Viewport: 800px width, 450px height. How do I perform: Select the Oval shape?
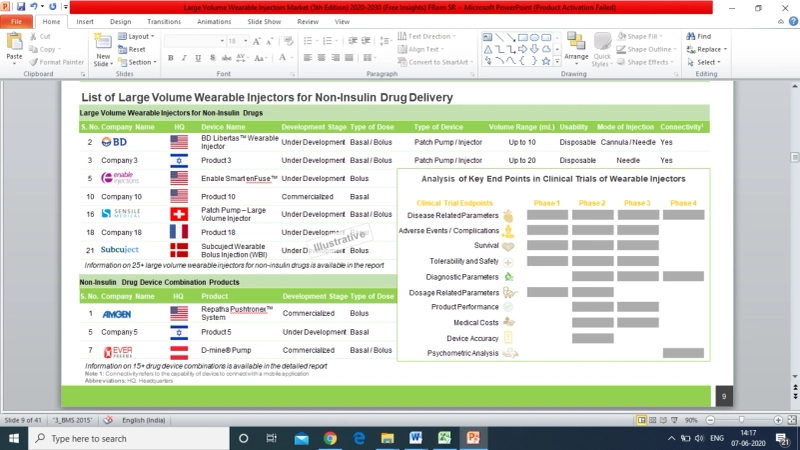point(534,37)
